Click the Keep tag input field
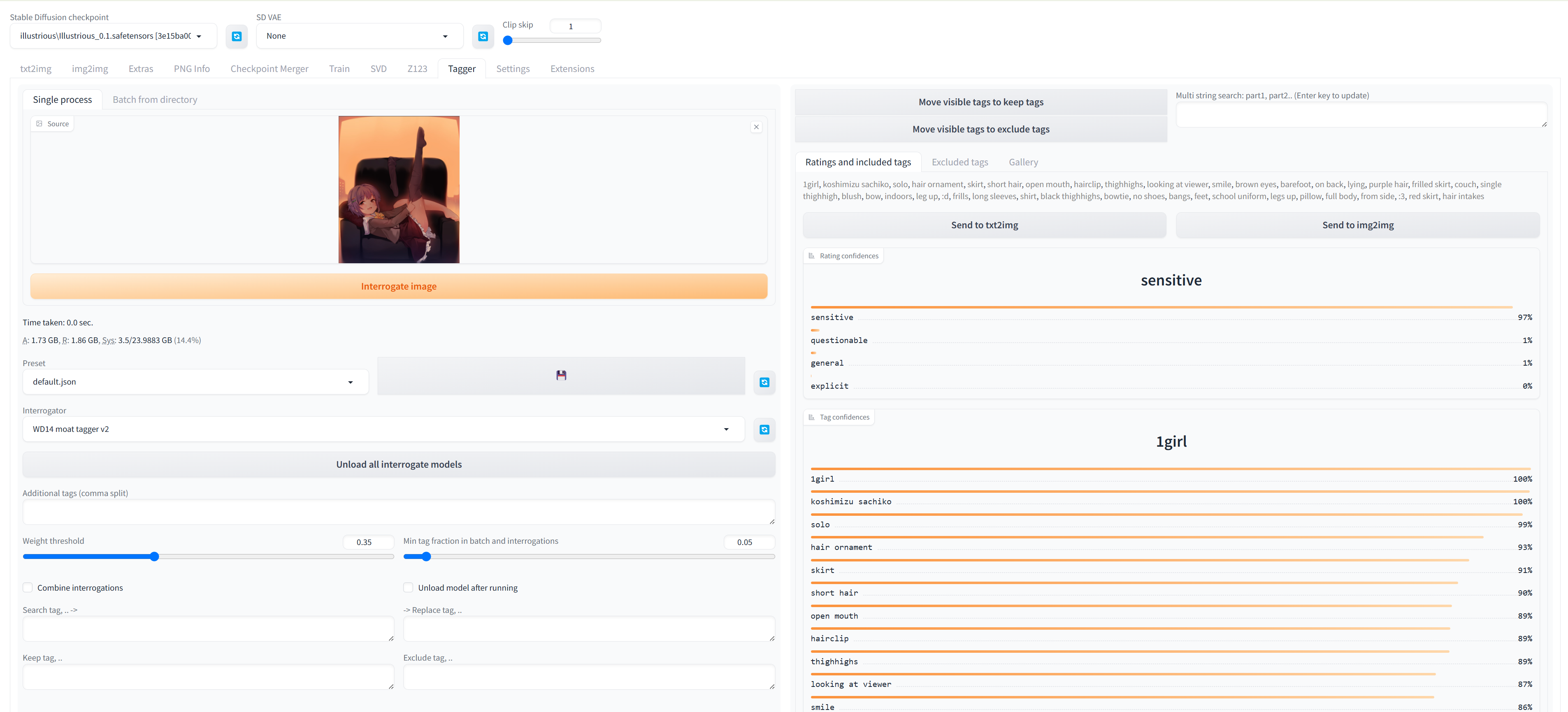Image resolution: width=1568 pixels, height=712 pixels. coord(208,677)
